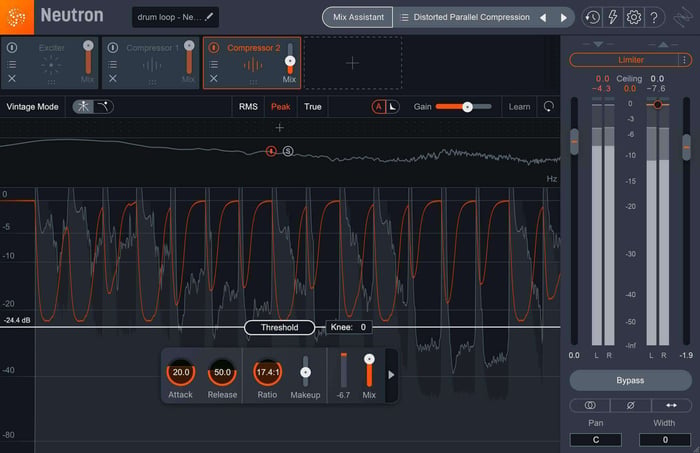The image size is (700, 453).
Task: Add a module in the empty slot
Action: [353, 63]
